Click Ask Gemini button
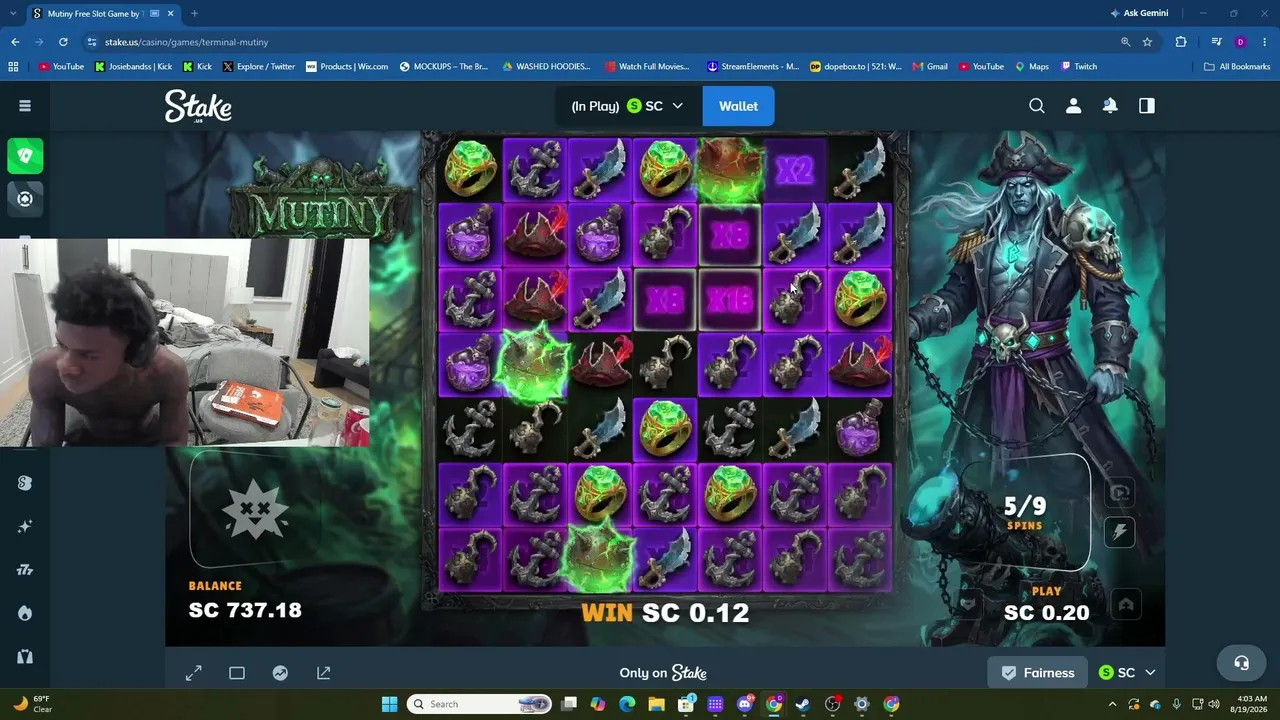Viewport: 1280px width, 720px height. coord(1138,13)
